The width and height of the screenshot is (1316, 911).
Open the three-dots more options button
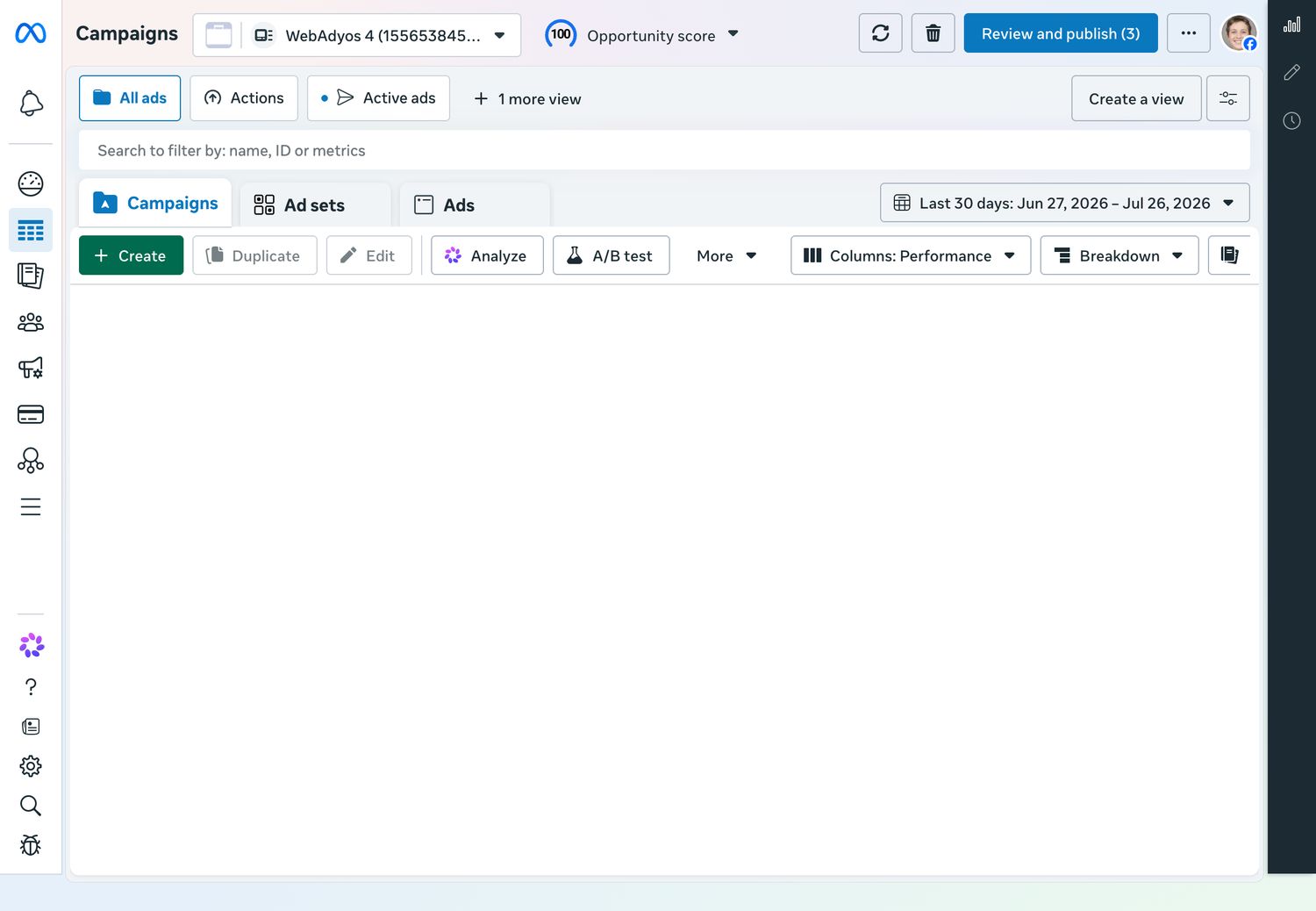(1189, 33)
